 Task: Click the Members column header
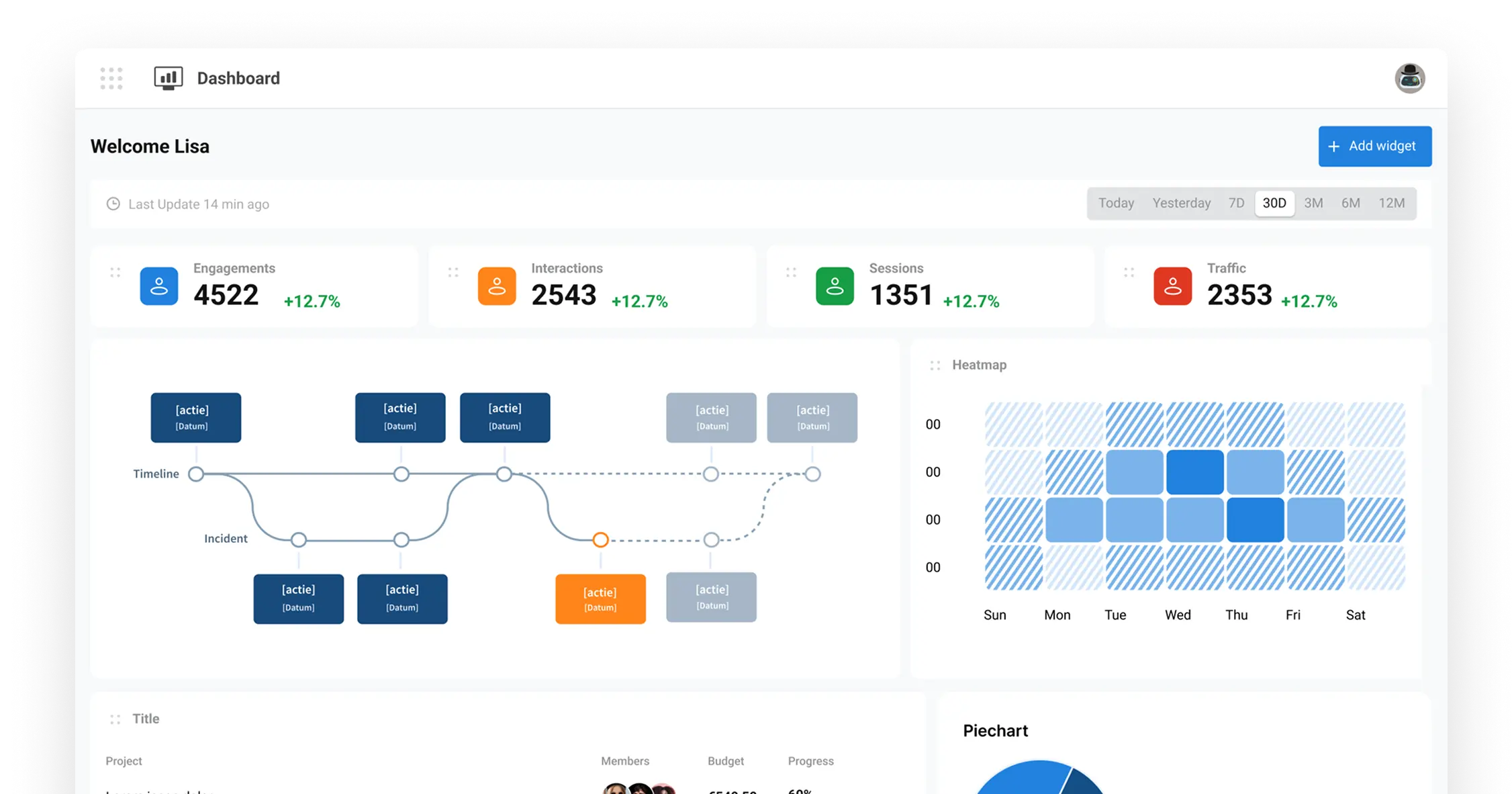625,761
